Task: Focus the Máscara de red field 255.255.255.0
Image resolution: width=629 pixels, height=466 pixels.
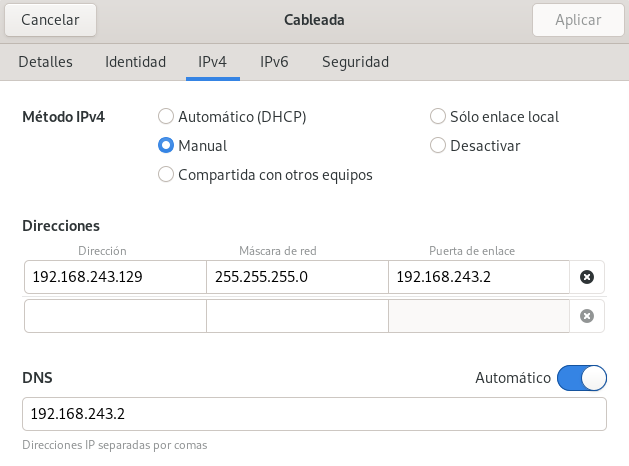Action: [297, 277]
